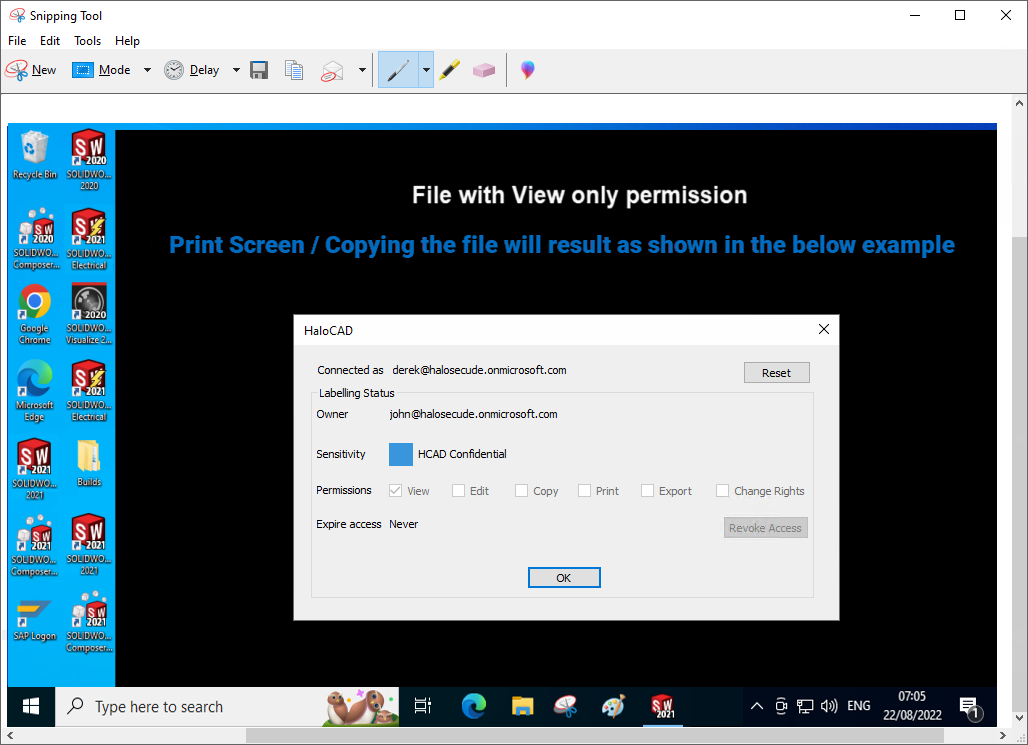
Task: Open the Tools menu
Action: click(87, 41)
